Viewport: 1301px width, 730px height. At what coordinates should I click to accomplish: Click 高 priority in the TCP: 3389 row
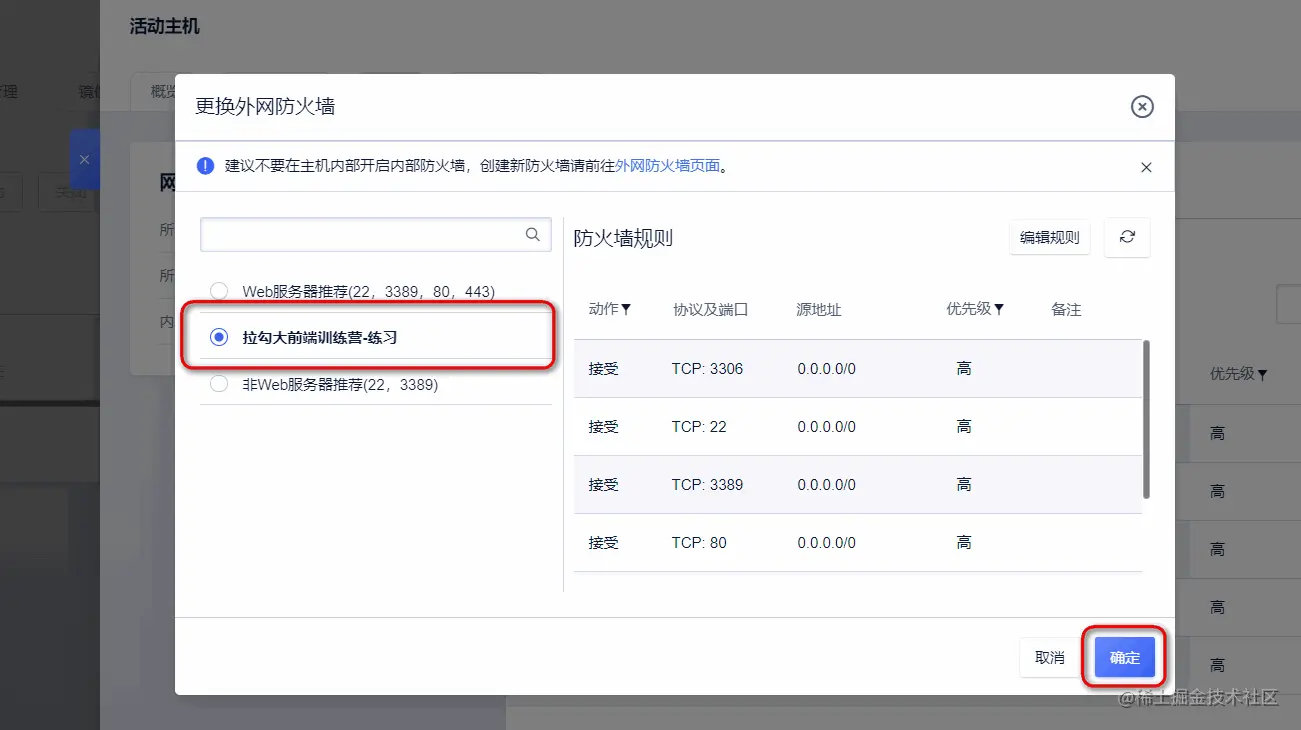pos(963,485)
